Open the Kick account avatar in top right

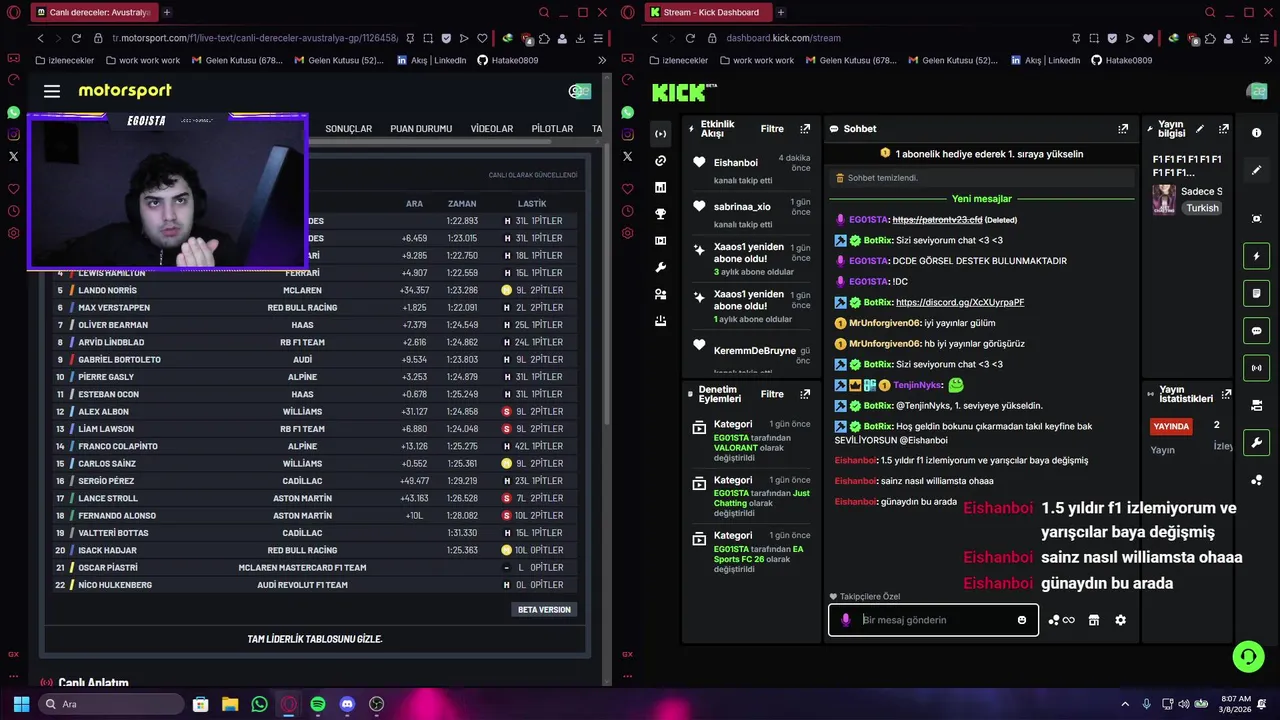(x=1256, y=92)
